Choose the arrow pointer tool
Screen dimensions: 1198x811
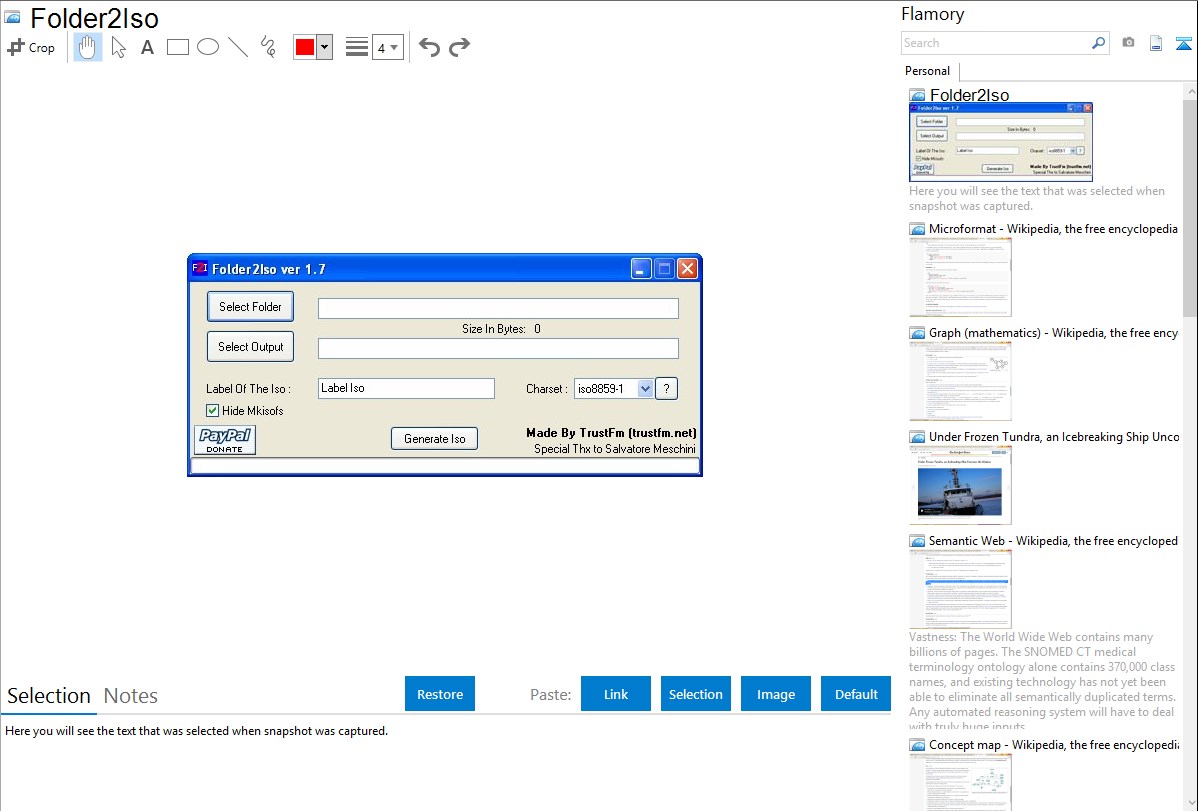(x=118, y=47)
